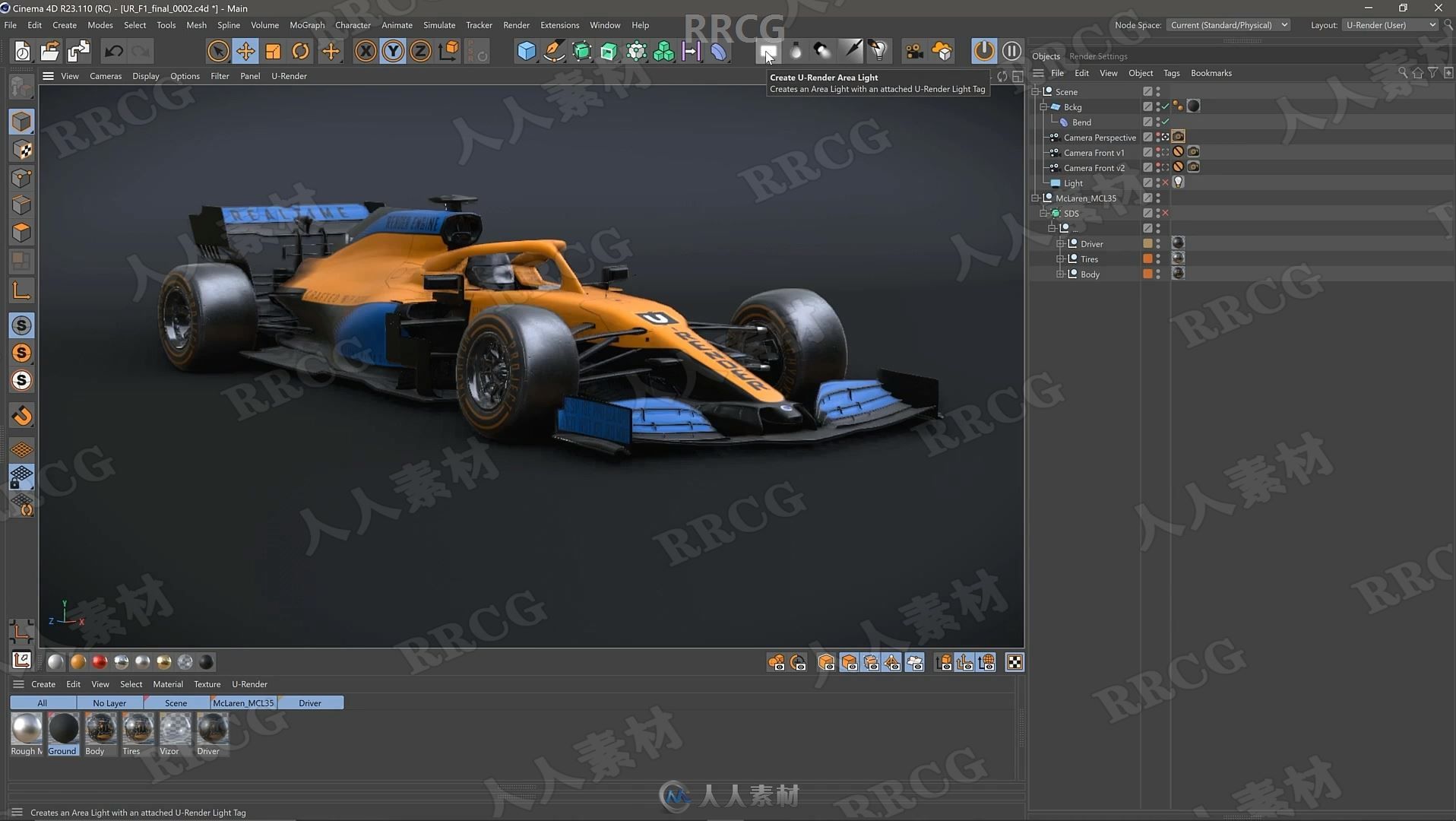Viewport: 1456px width, 821px height.
Task: Open the viewport Cameras menu
Action: tap(106, 76)
